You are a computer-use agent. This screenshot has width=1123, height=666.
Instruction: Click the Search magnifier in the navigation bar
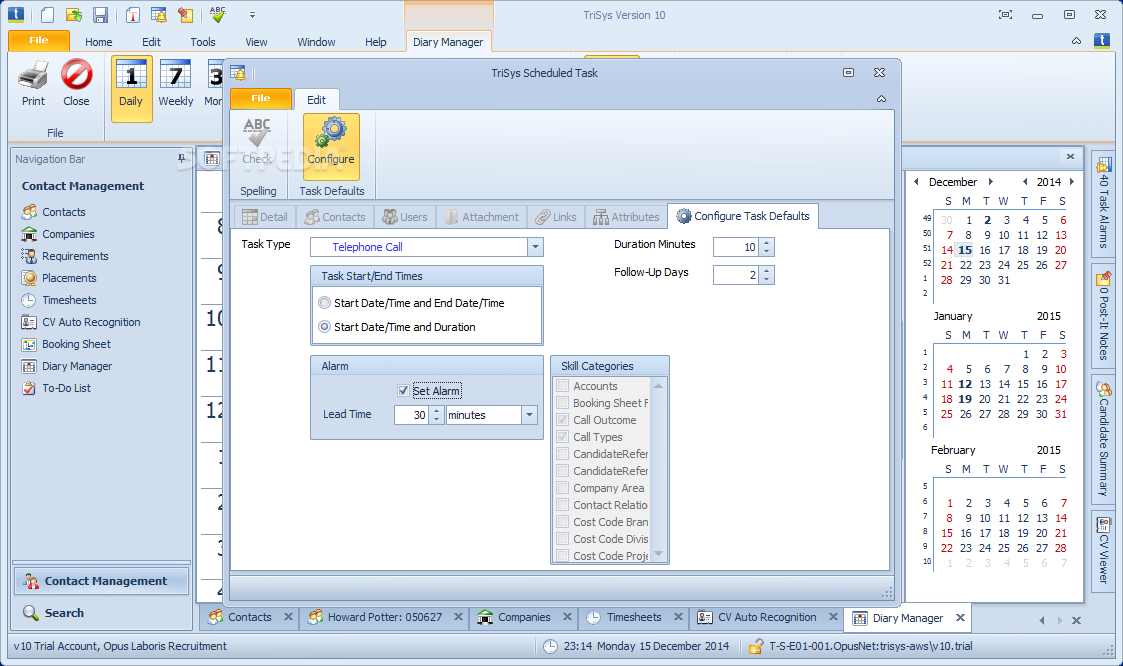click(30, 613)
